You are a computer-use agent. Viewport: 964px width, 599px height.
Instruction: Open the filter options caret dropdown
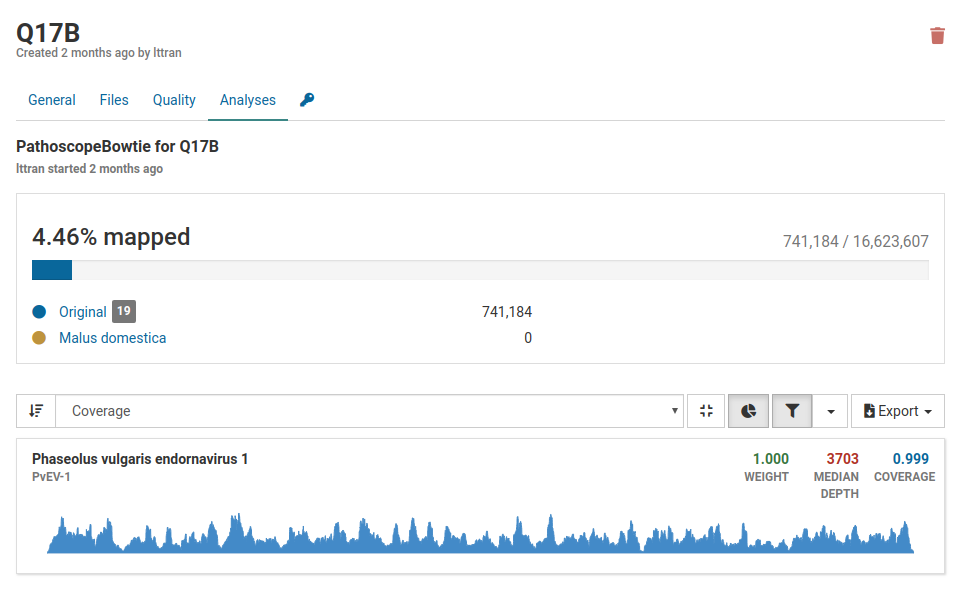pos(831,411)
